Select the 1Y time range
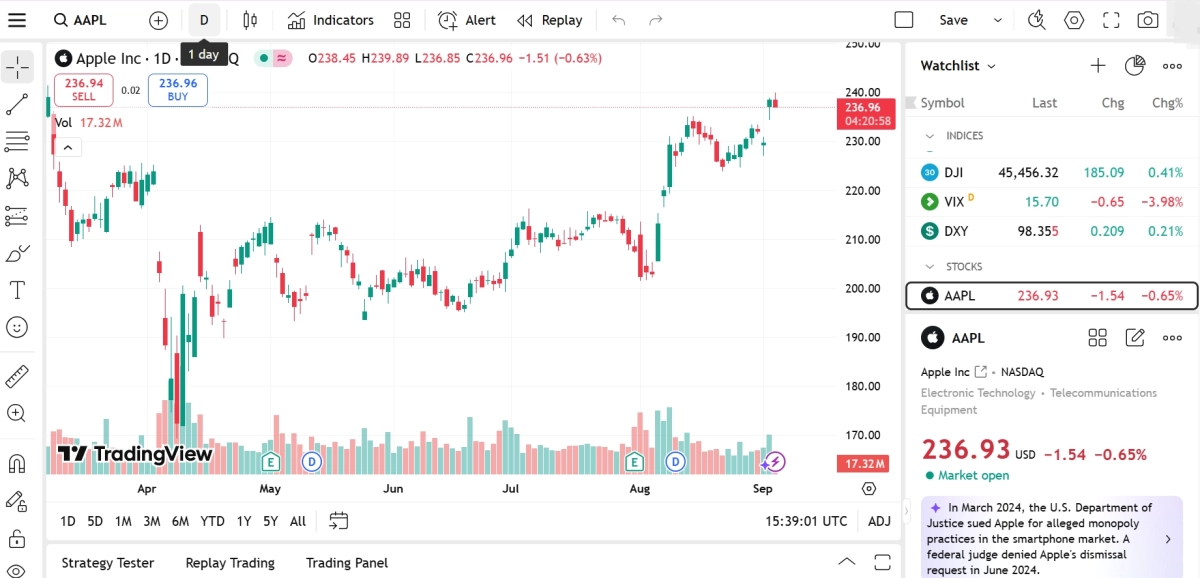 244,521
